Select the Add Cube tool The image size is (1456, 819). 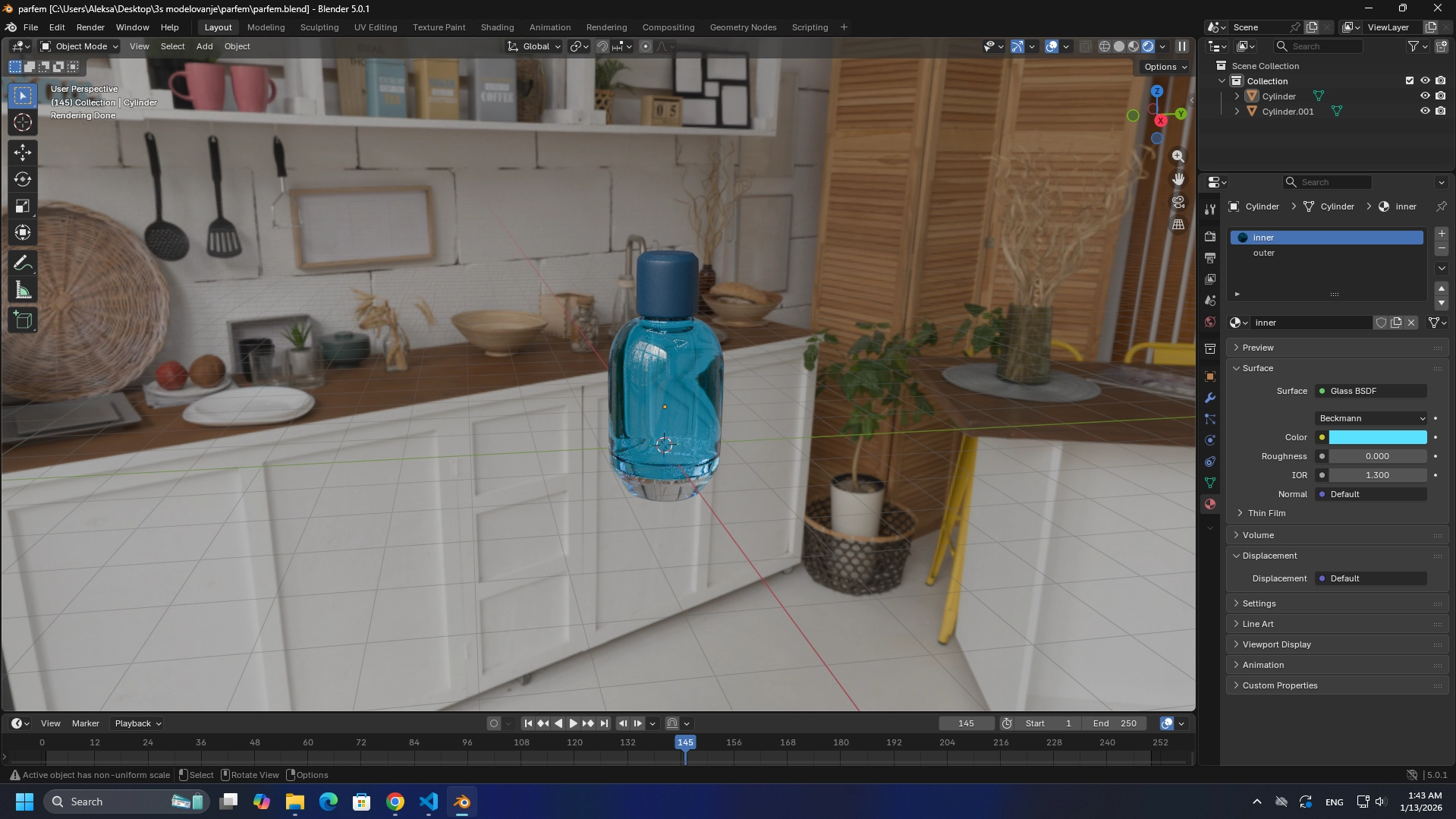point(23,320)
